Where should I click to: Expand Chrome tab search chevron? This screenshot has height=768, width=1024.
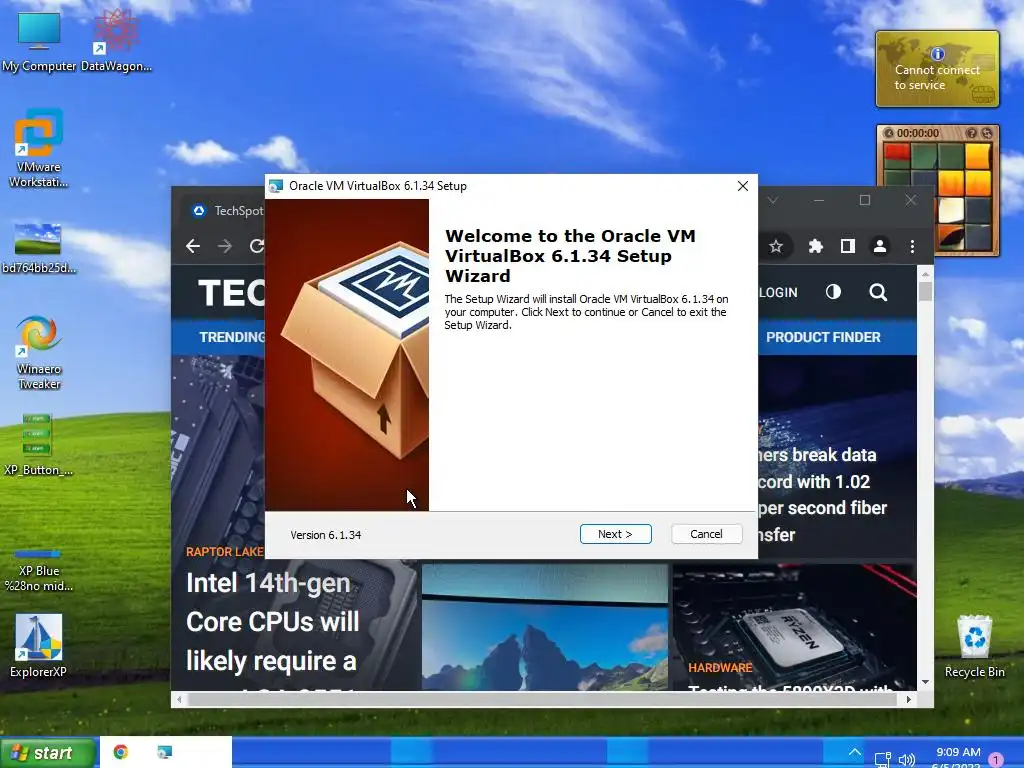tap(773, 200)
